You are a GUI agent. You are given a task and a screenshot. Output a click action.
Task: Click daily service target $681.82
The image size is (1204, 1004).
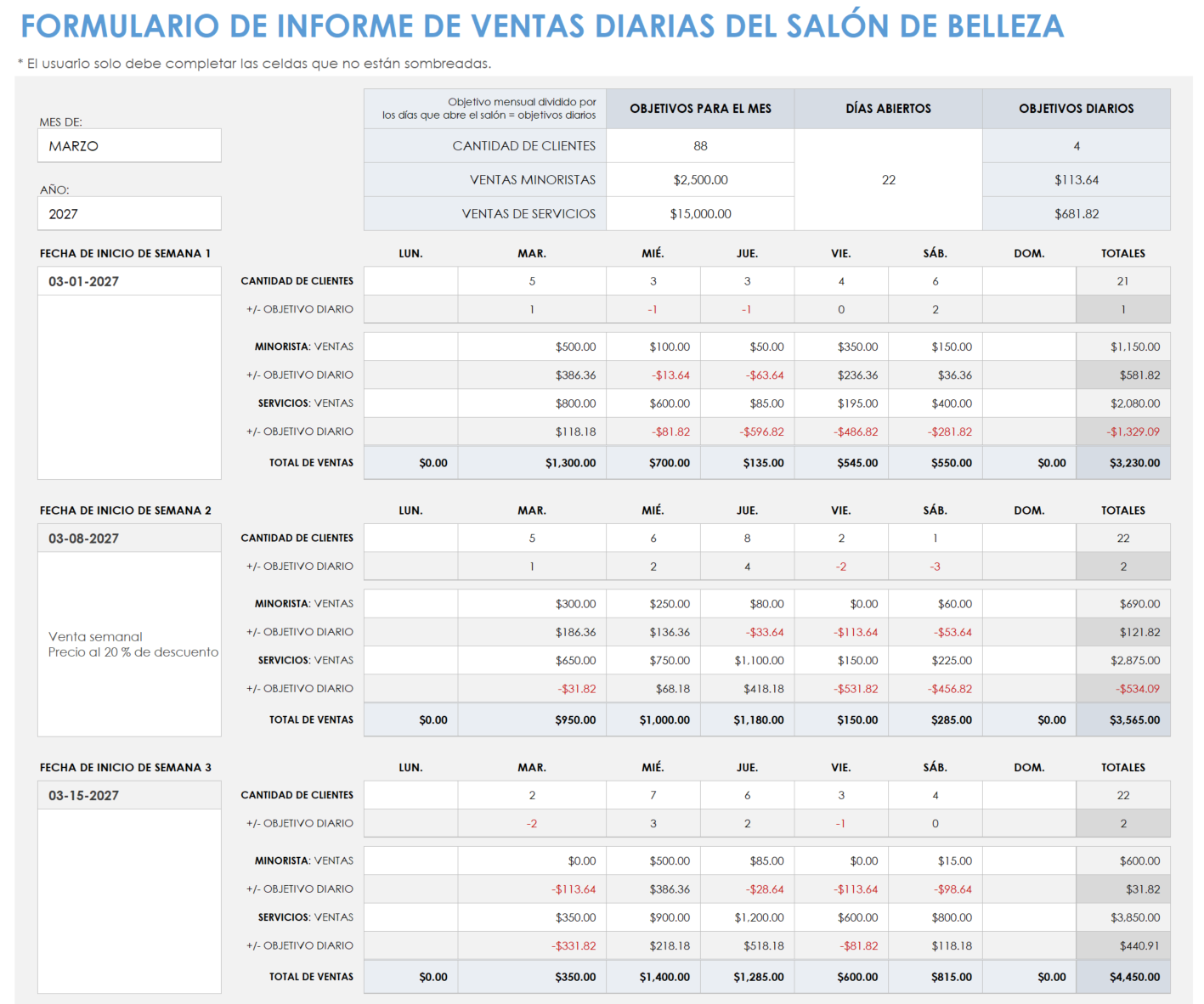coord(1077,213)
